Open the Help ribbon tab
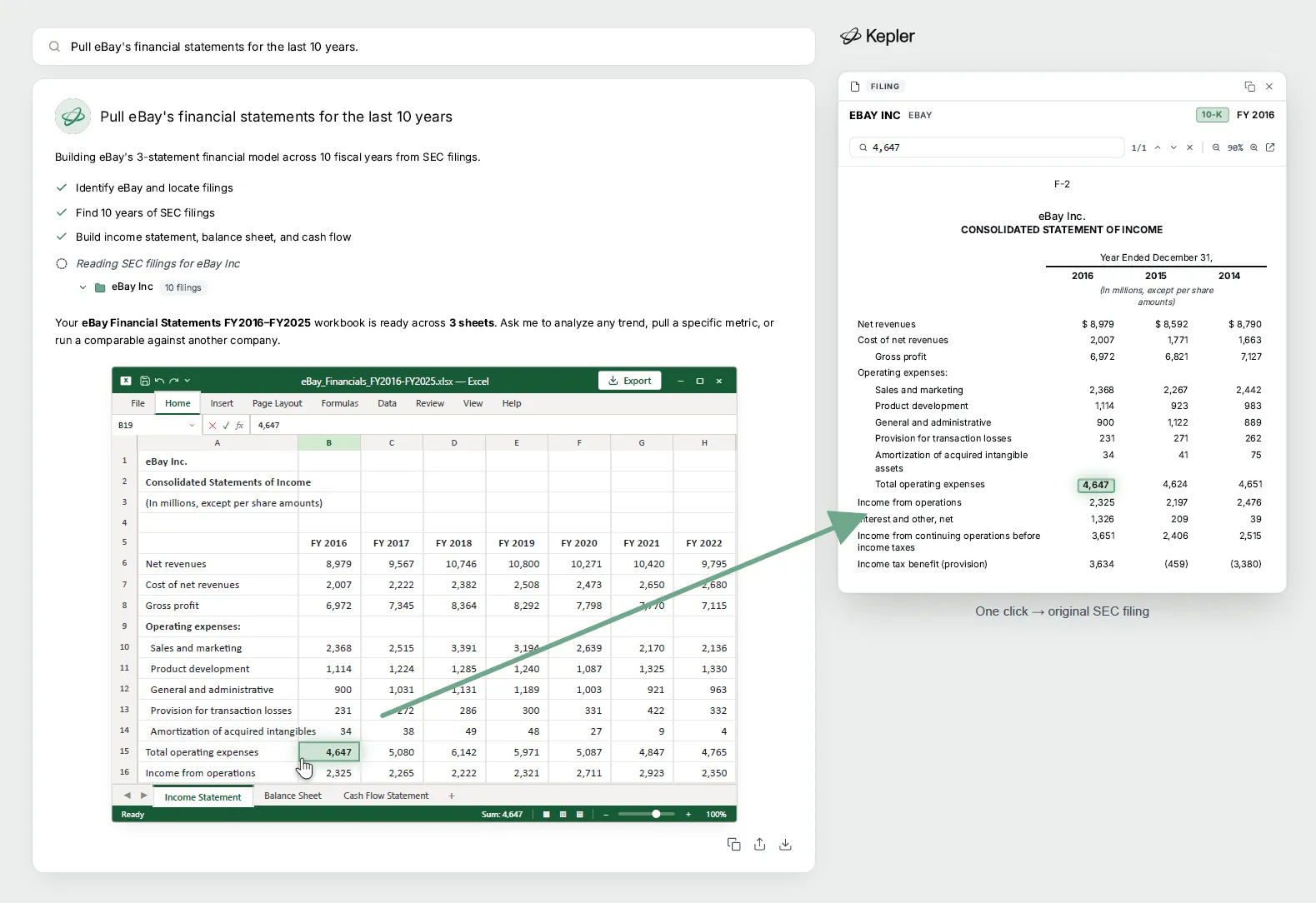Screen dimensions: 1316x903 (x=512, y=403)
